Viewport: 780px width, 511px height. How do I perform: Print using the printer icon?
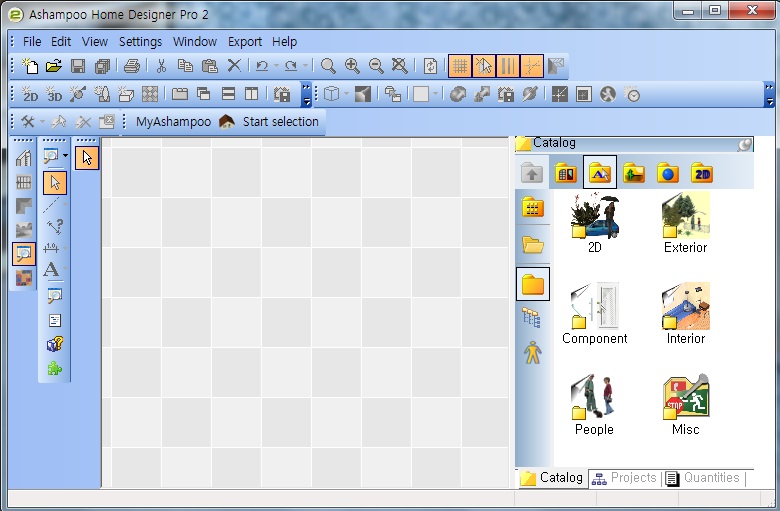click(x=132, y=66)
